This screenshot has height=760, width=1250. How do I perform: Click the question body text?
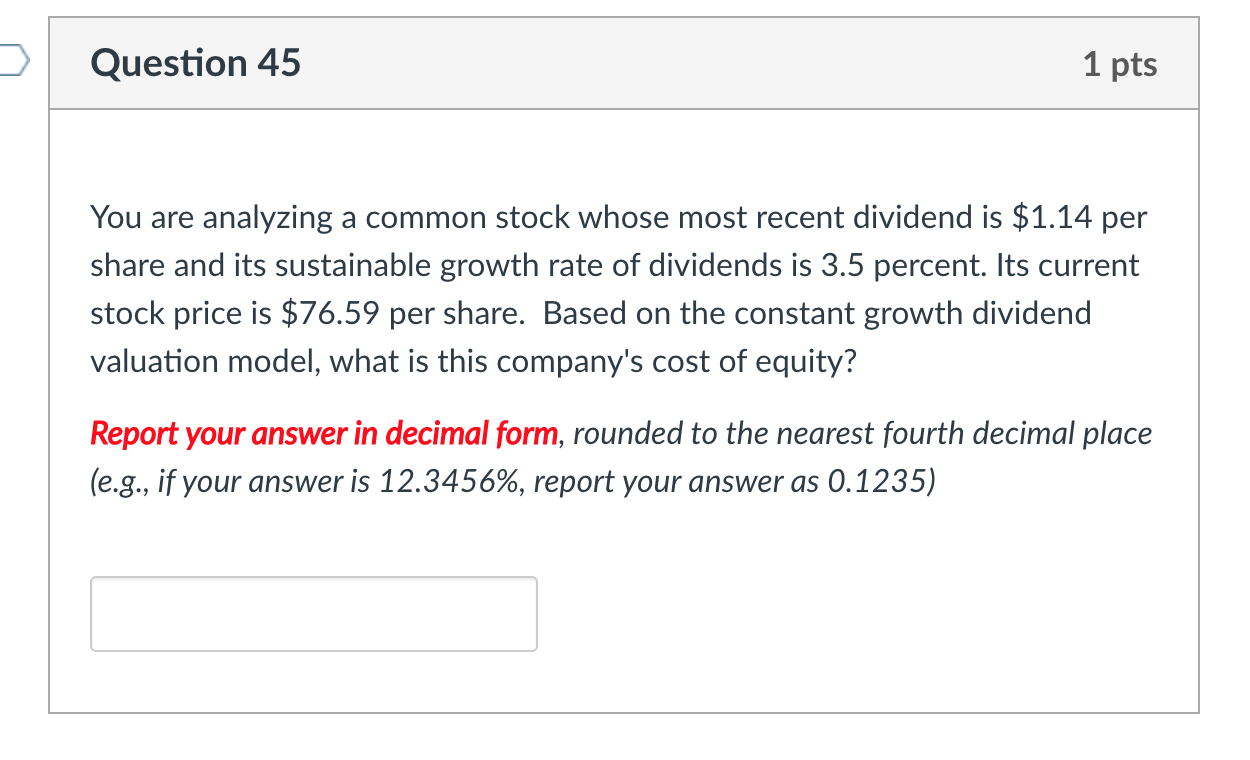point(600,290)
